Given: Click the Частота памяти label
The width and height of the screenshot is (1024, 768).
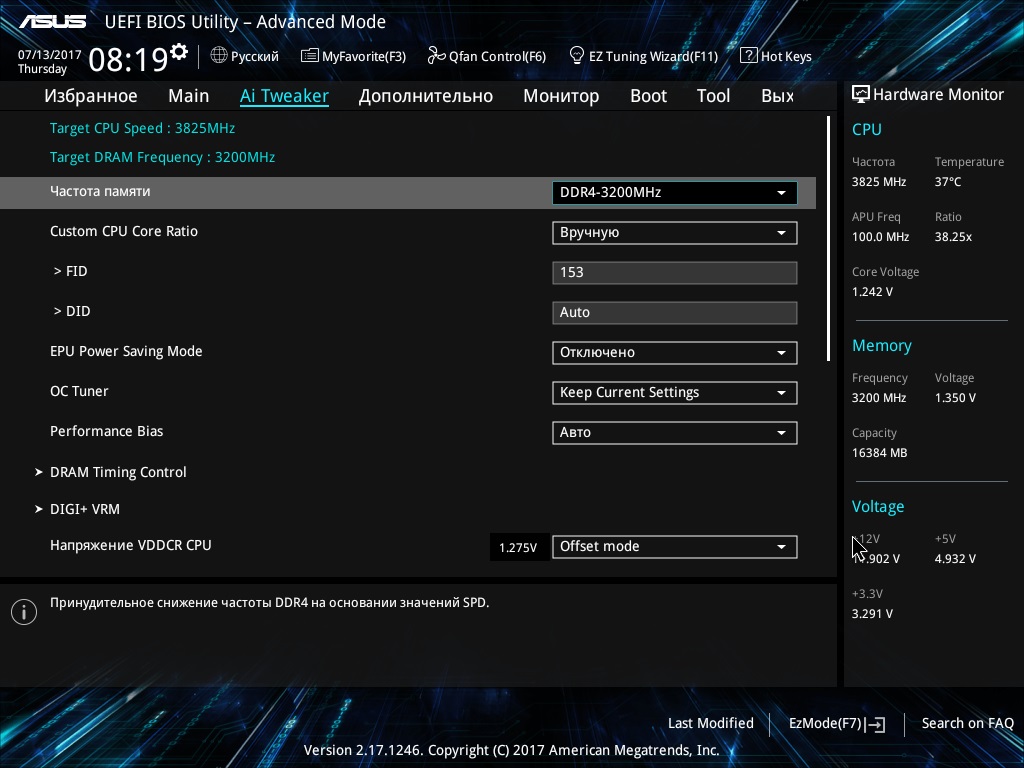Looking at the screenshot, I should tap(100, 191).
